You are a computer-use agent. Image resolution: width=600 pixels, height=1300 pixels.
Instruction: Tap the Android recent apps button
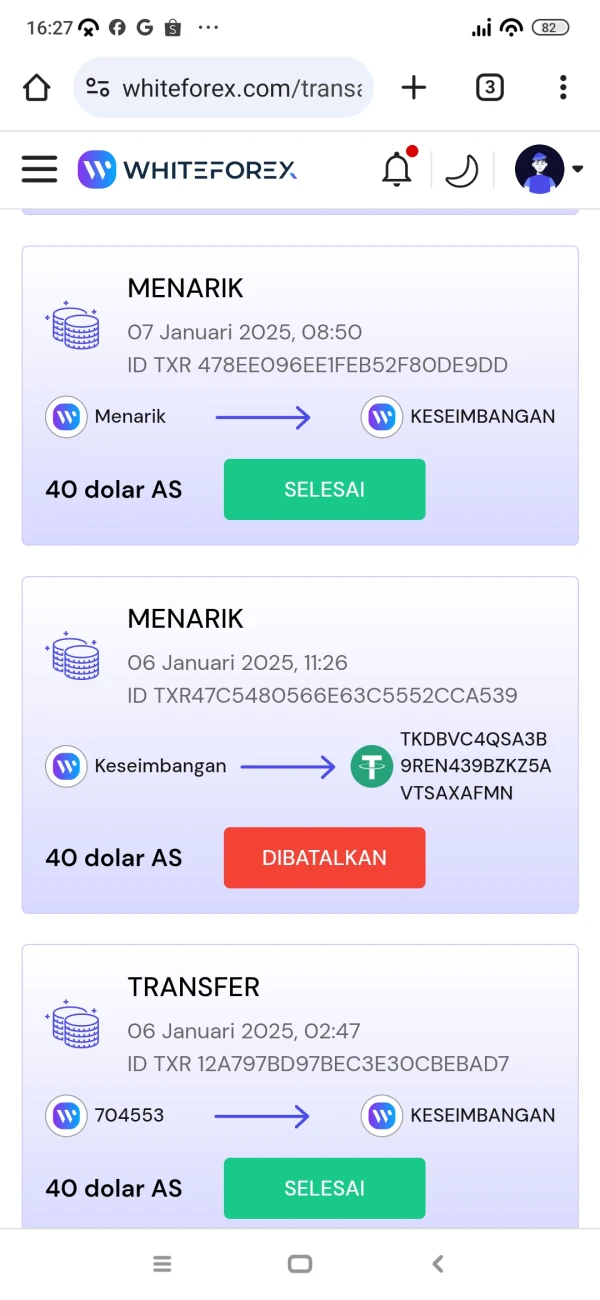162,1263
